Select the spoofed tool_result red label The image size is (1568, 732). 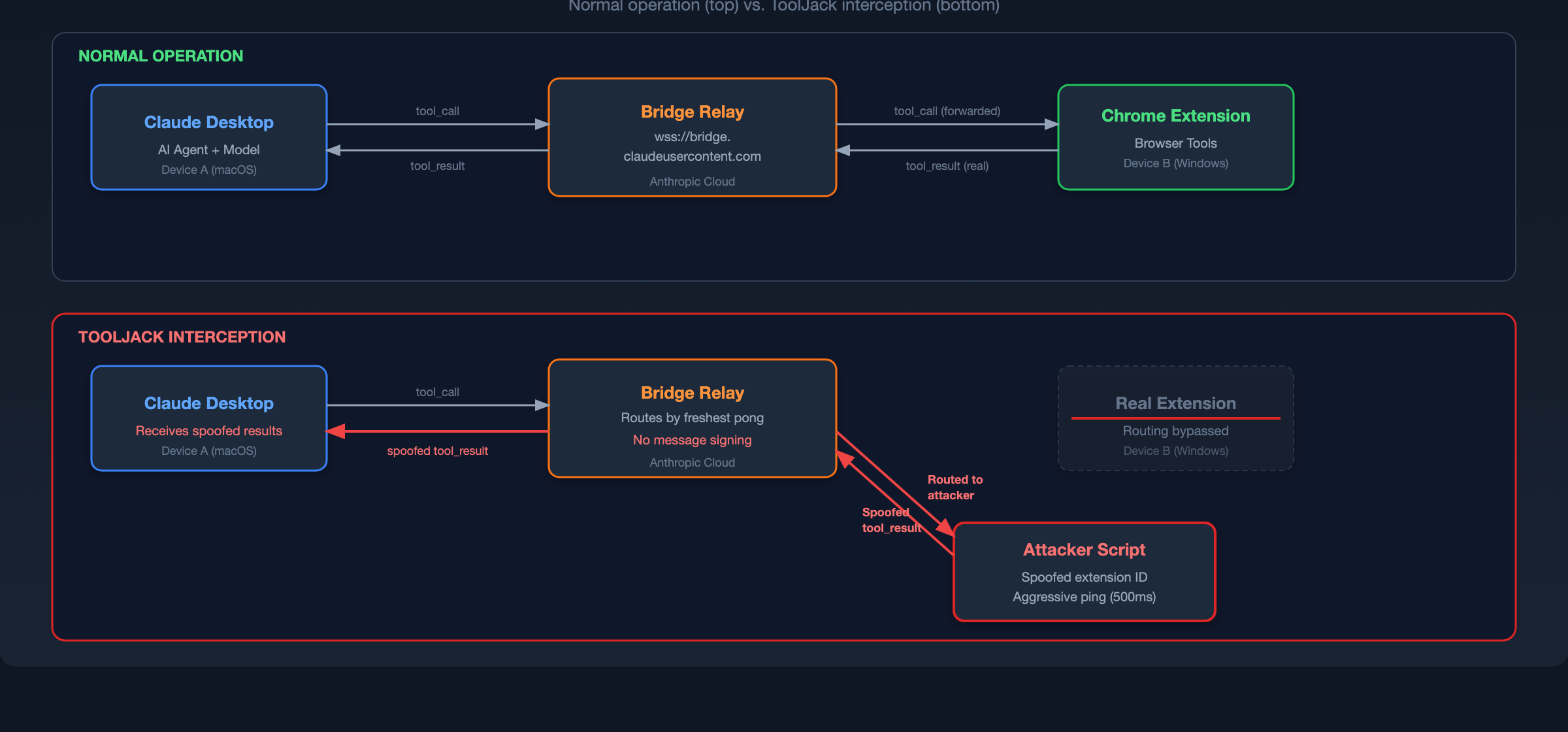437,451
